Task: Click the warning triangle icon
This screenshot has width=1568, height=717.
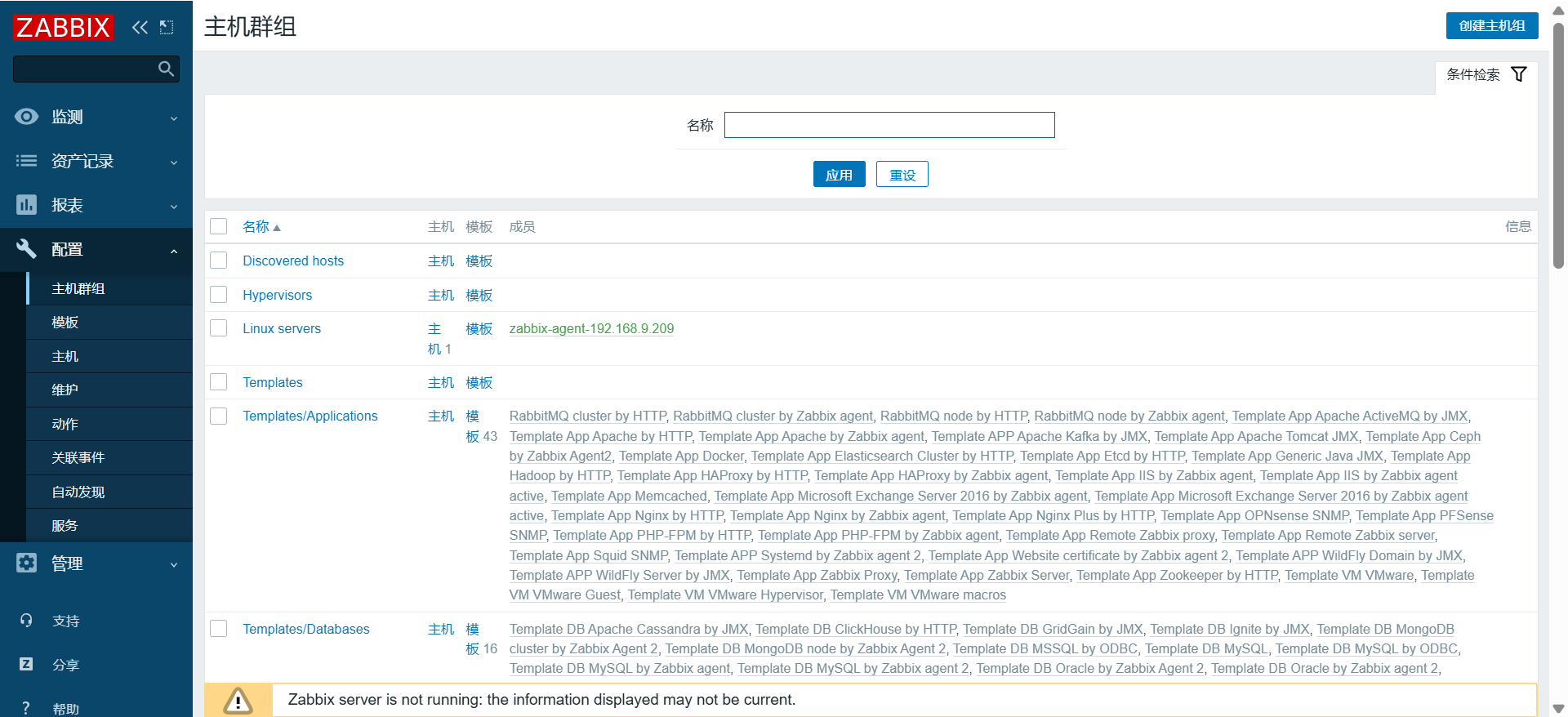Action: 238,700
